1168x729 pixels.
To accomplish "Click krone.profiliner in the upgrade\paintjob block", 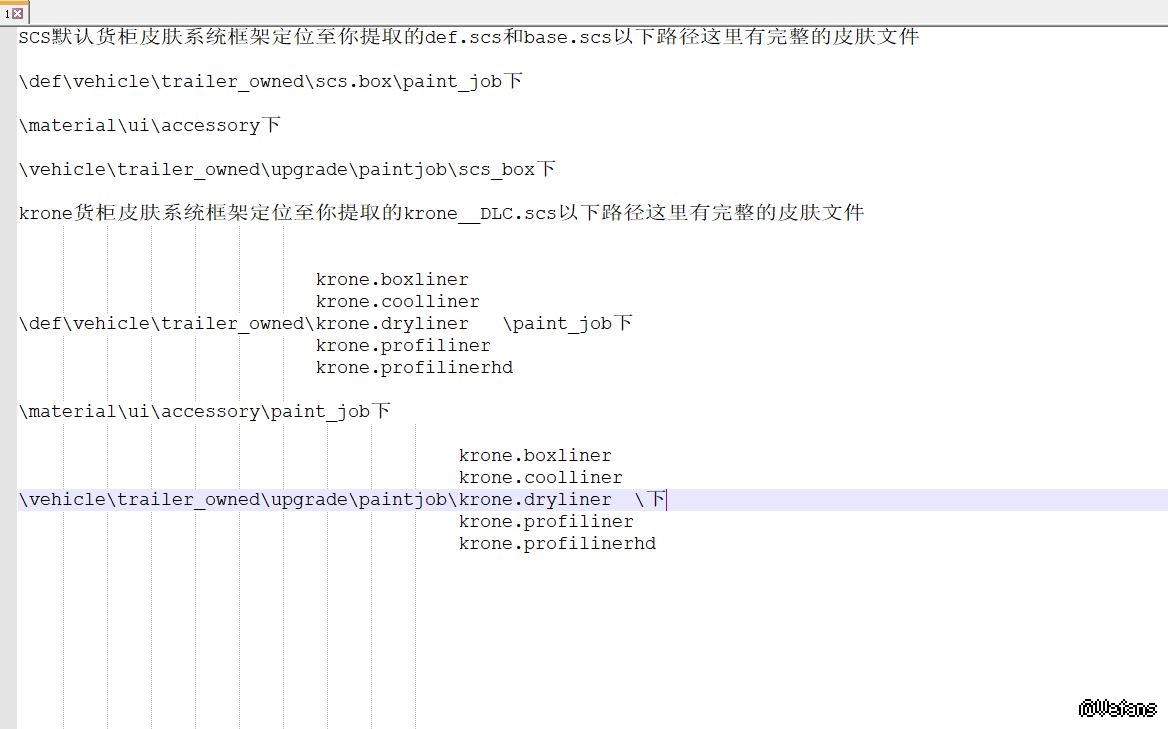I will [x=546, y=521].
